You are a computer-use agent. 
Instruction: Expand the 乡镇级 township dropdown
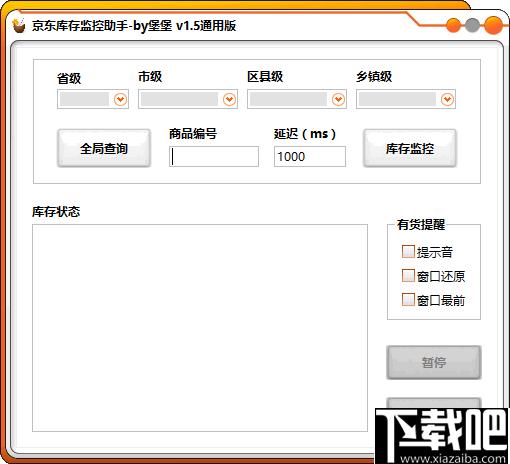(406, 99)
